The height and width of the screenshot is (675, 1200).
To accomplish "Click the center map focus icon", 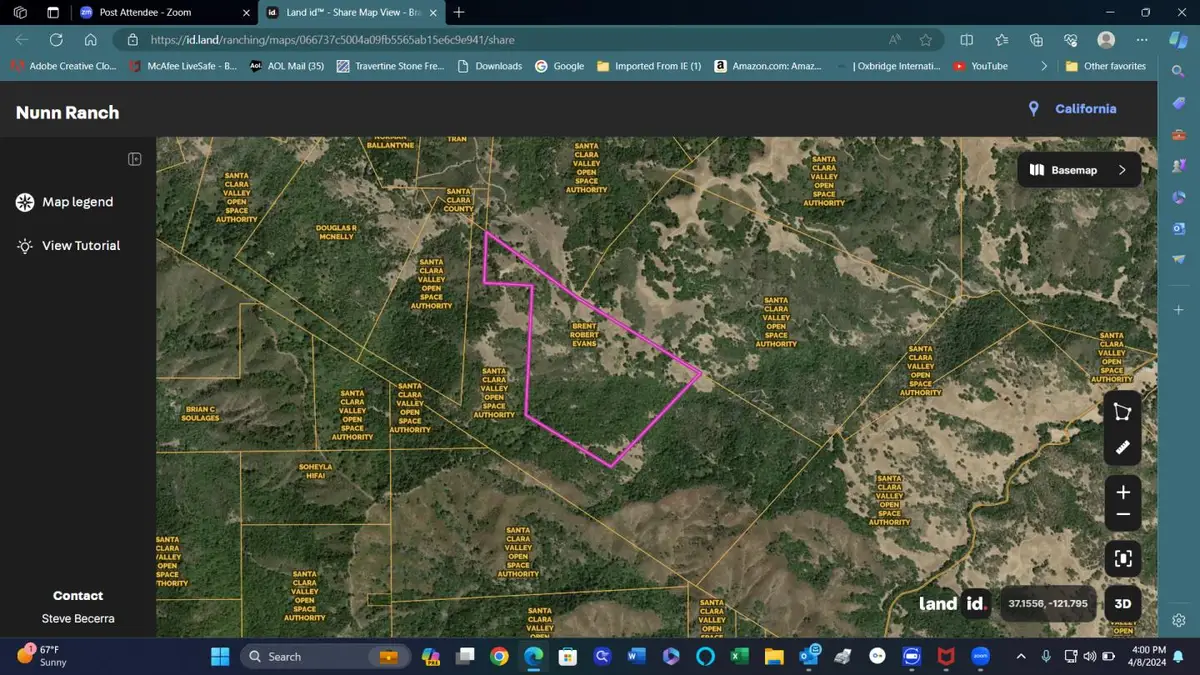I will (1122, 558).
